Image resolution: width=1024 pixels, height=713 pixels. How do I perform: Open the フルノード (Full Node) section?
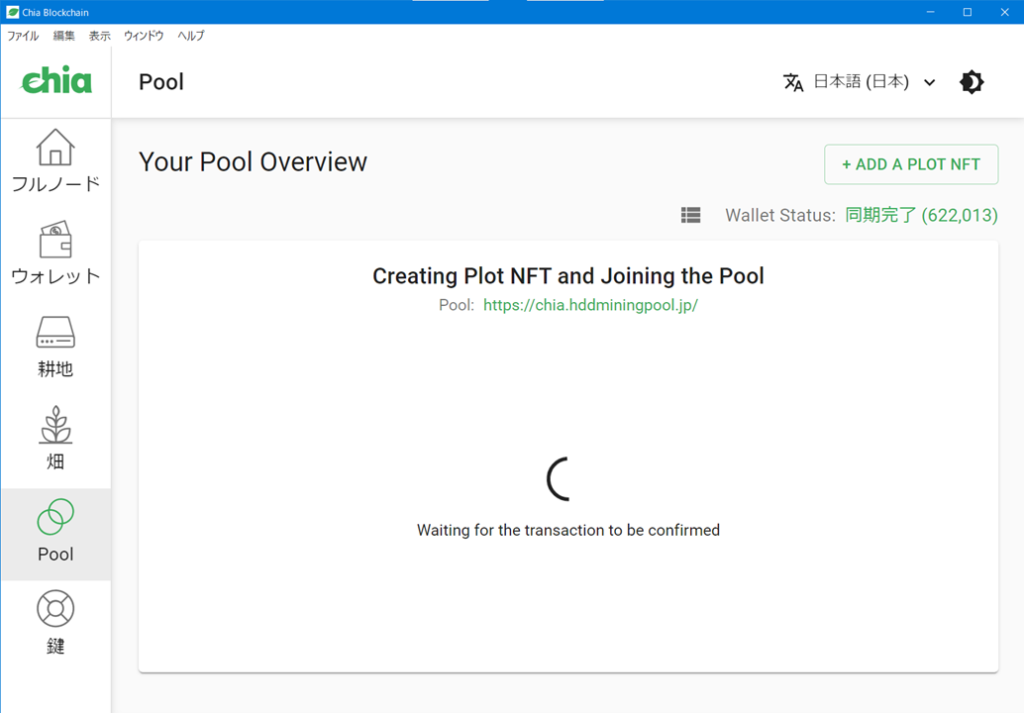(x=56, y=161)
